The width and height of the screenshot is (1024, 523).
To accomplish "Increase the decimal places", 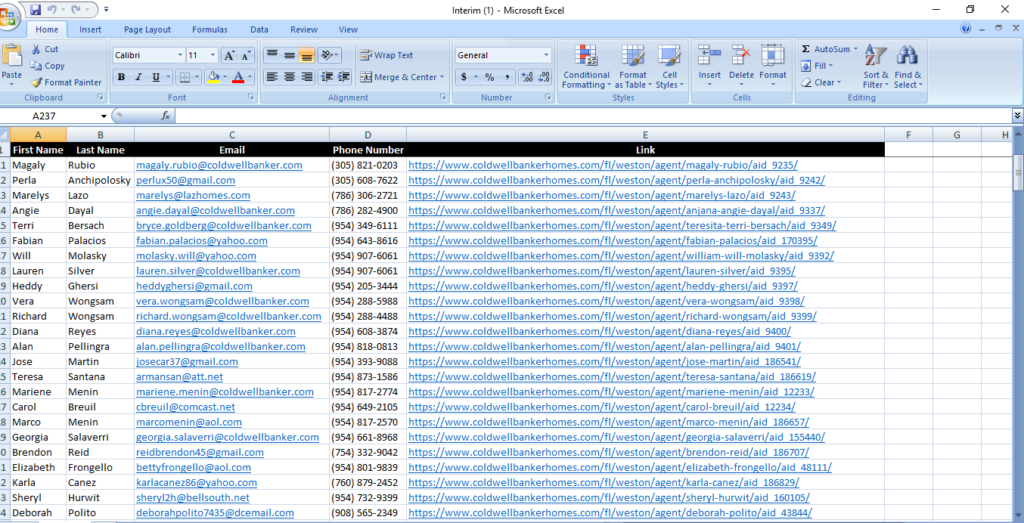I will coord(527,77).
